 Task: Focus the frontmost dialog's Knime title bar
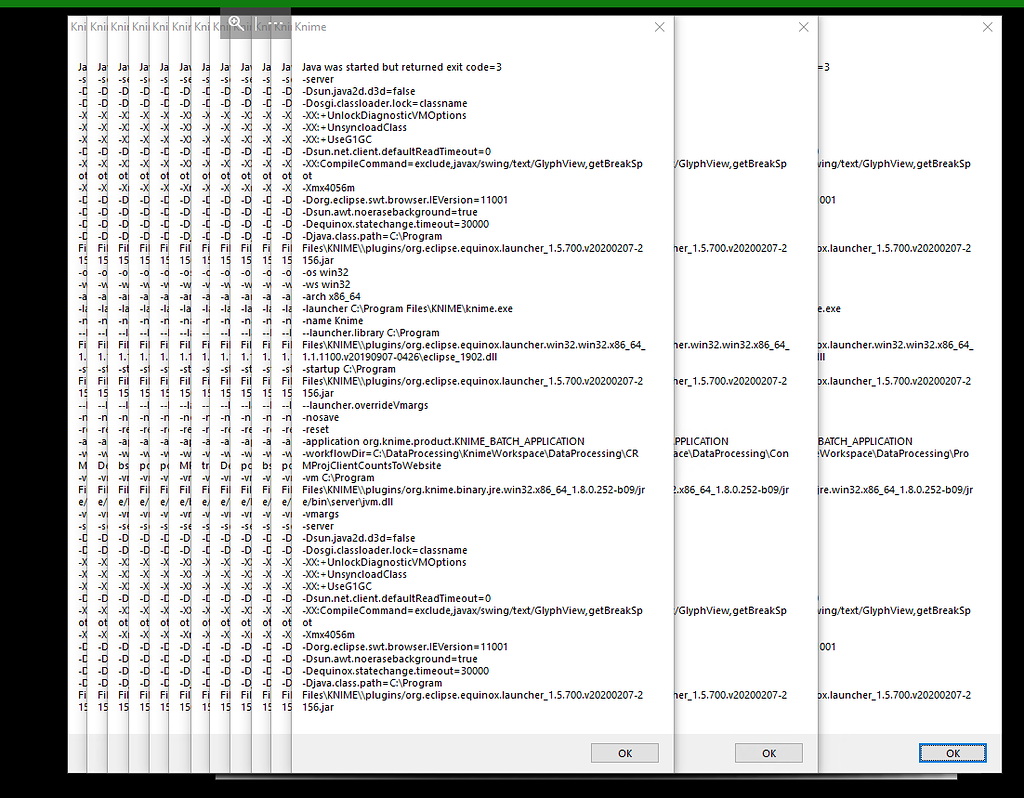coord(310,27)
